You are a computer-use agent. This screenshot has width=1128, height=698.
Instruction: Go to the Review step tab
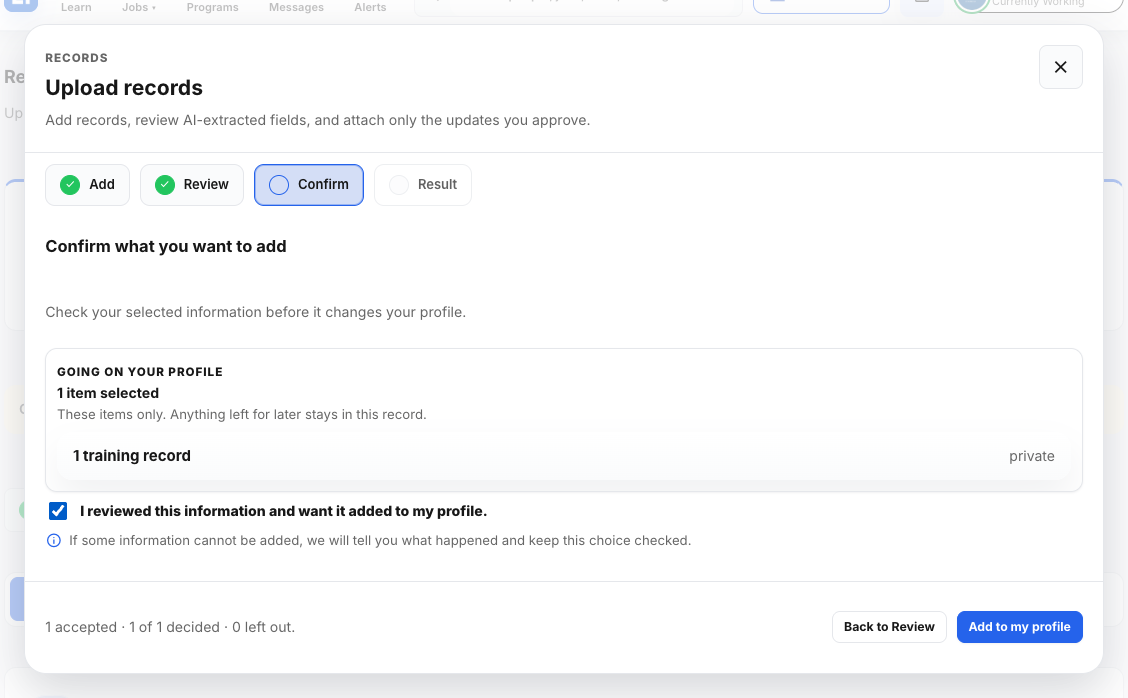tap(191, 185)
